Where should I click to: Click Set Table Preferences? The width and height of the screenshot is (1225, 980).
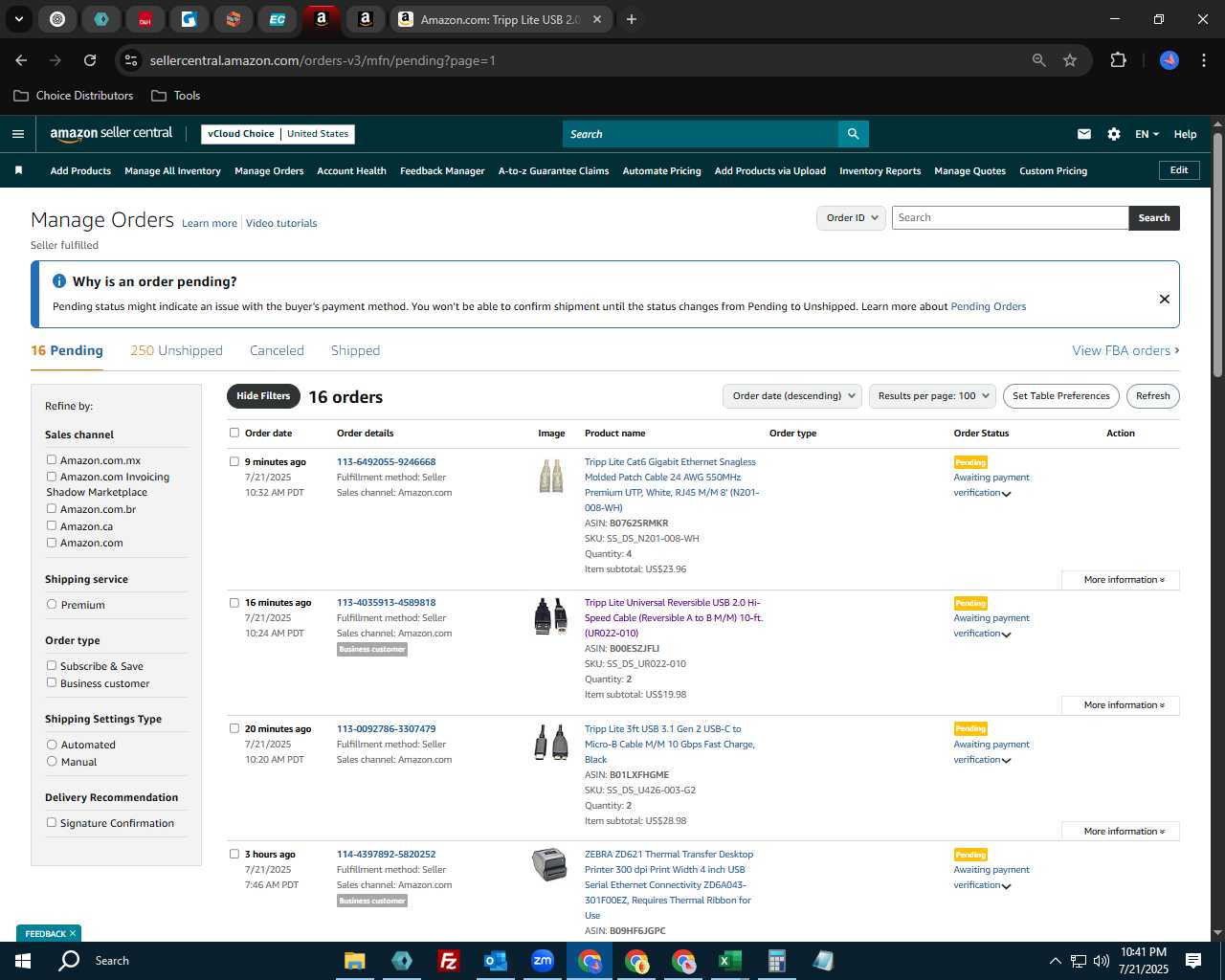point(1060,396)
